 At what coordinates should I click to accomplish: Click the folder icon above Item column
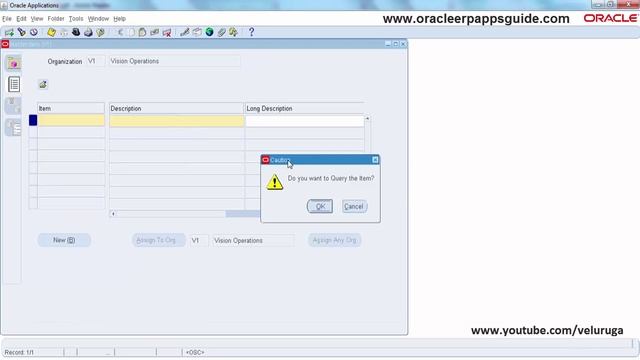click(x=43, y=84)
